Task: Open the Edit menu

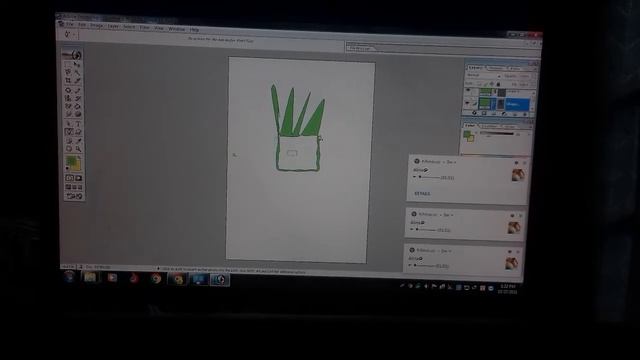Action: tap(82, 25)
